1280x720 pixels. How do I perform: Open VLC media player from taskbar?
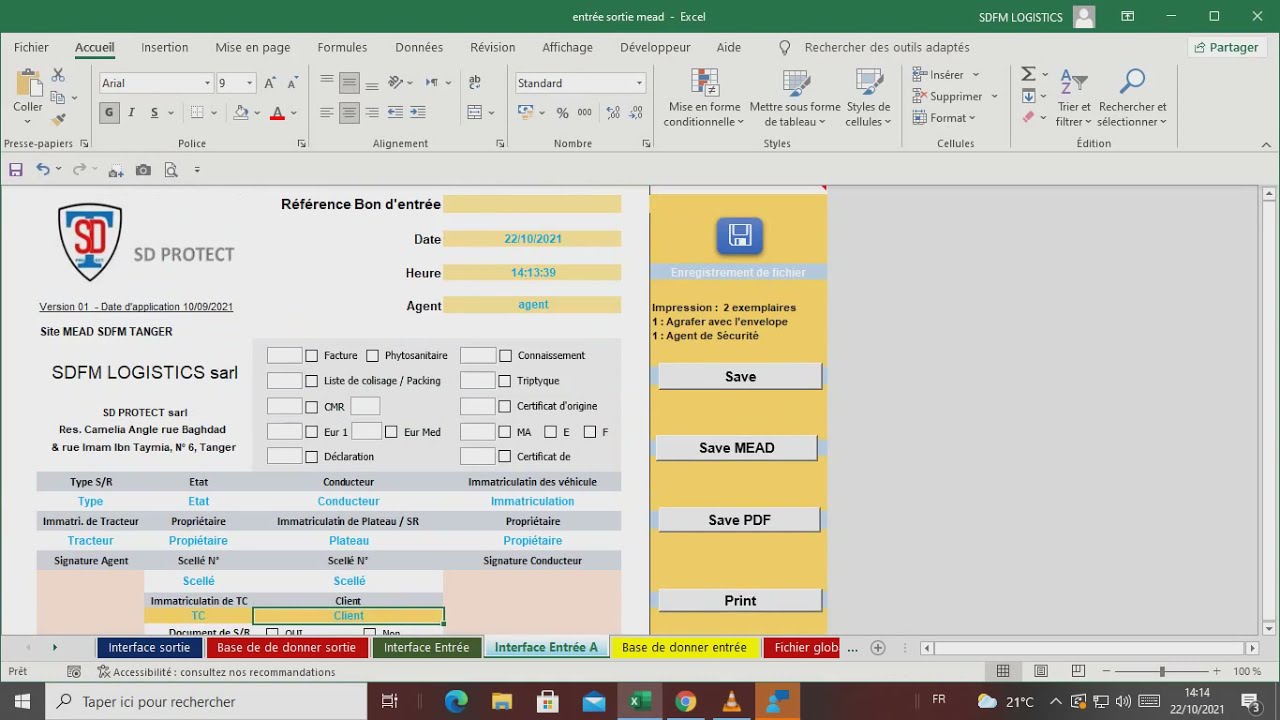click(732, 701)
